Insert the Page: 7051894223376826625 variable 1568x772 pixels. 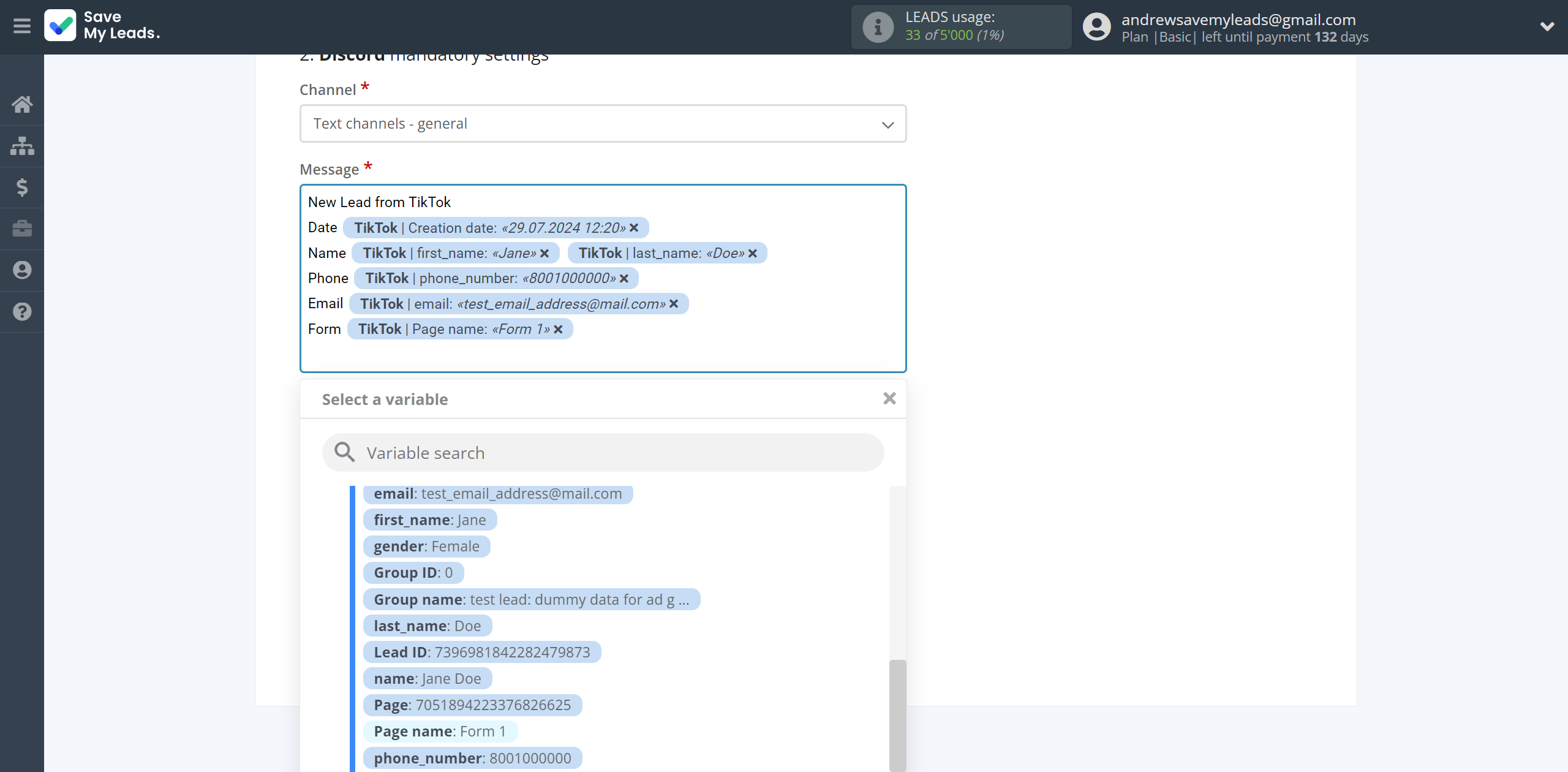tap(472, 705)
